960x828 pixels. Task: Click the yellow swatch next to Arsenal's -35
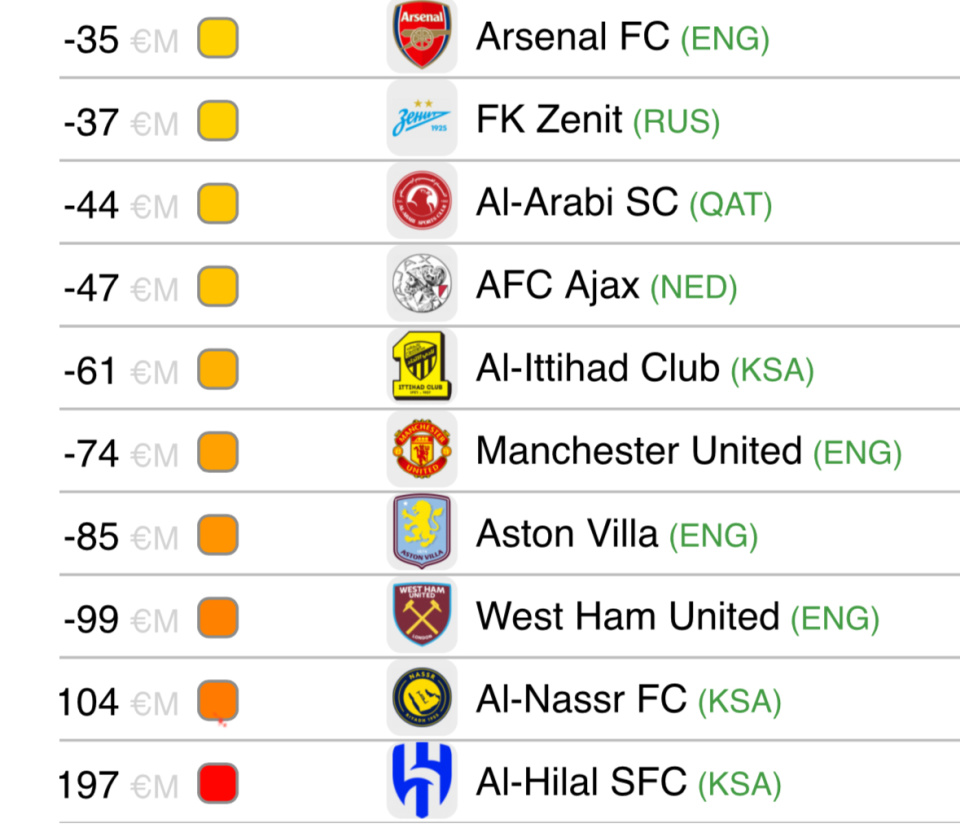pos(217,39)
